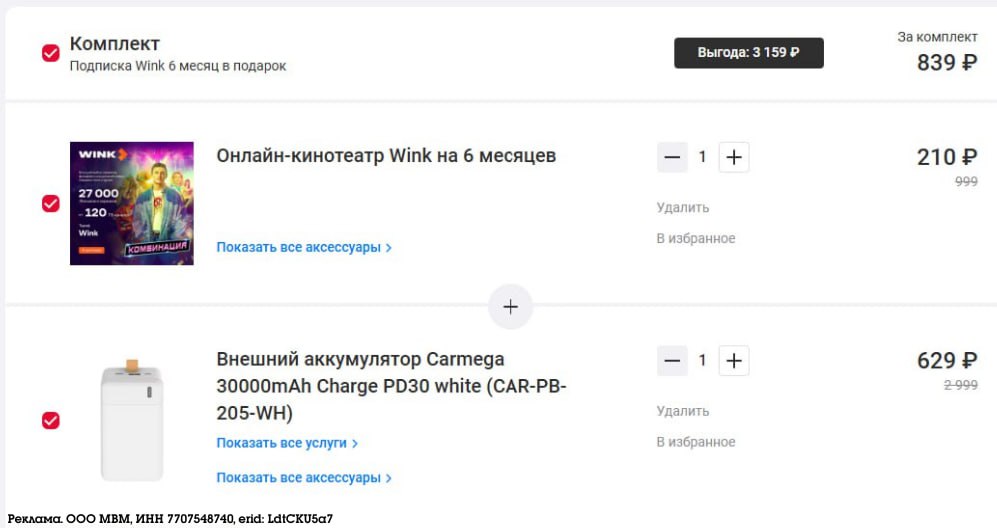Toggle the Wink cinema item checkbox
The image size is (997, 528).
click(51, 204)
